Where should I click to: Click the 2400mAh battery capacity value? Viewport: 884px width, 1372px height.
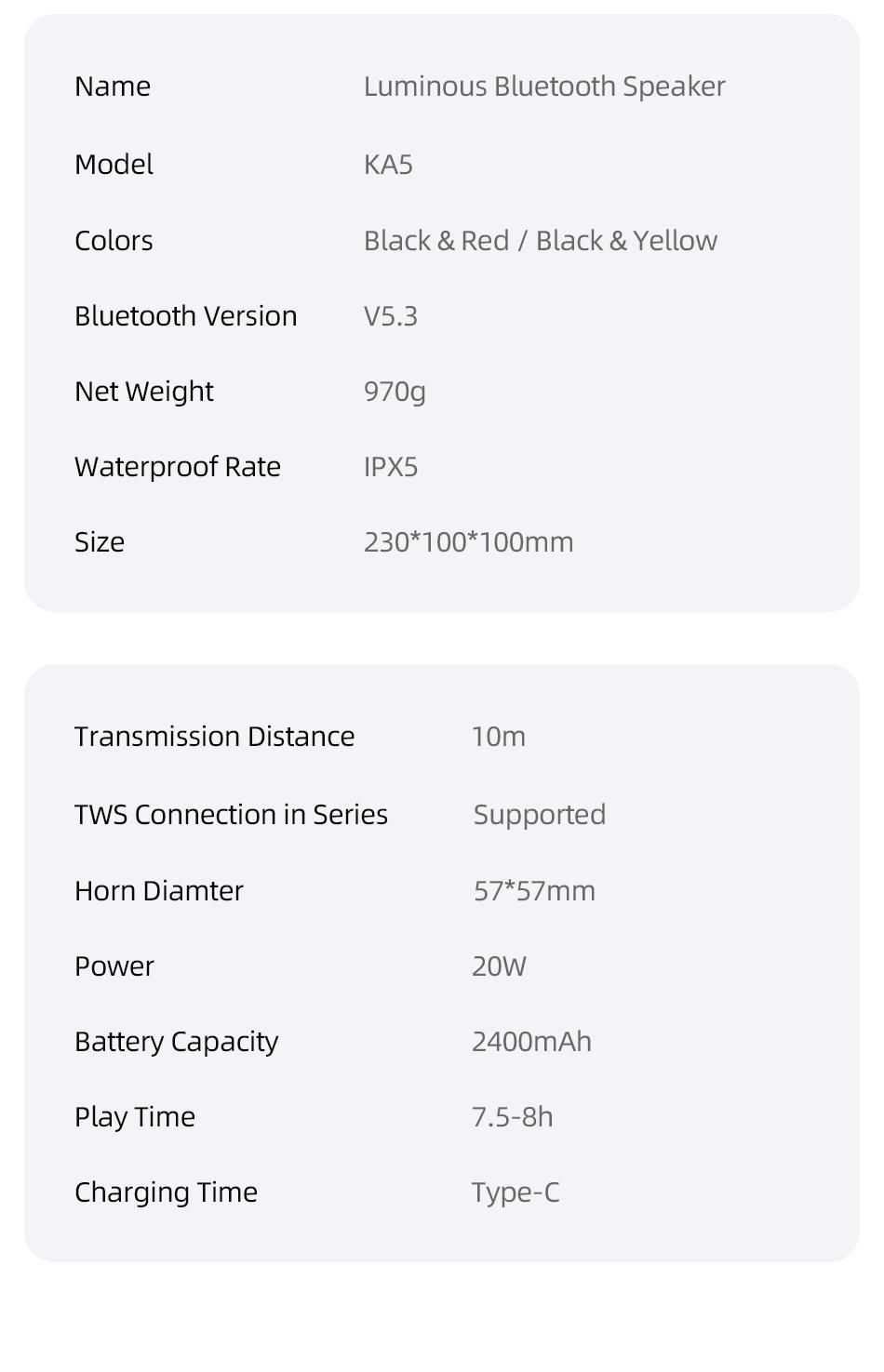point(531,1042)
